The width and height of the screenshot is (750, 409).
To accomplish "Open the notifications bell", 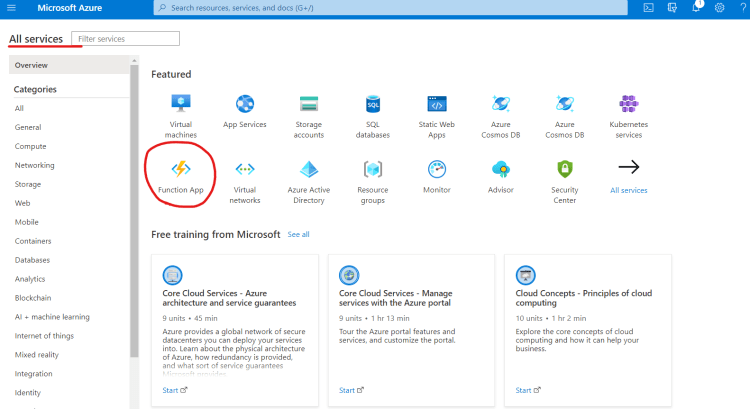I will tap(696, 8).
